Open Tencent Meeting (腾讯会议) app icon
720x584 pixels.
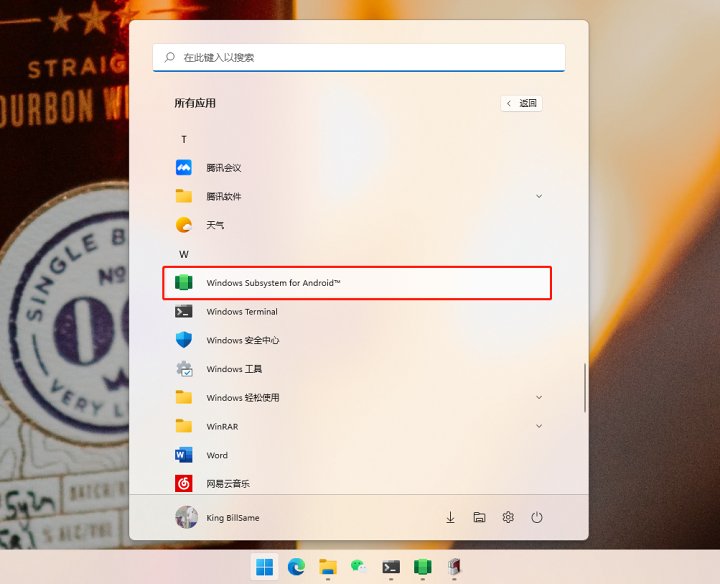(x=184, y=168)
